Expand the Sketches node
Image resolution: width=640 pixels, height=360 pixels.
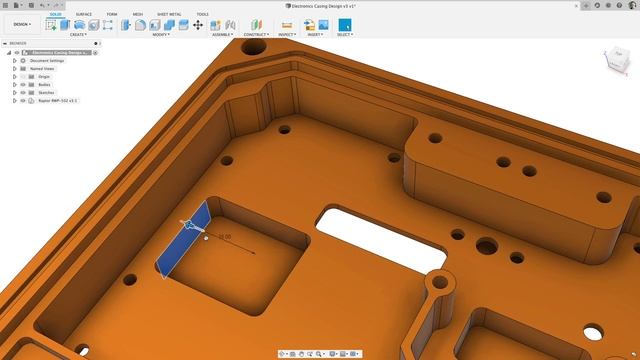(x=15, y=93)
